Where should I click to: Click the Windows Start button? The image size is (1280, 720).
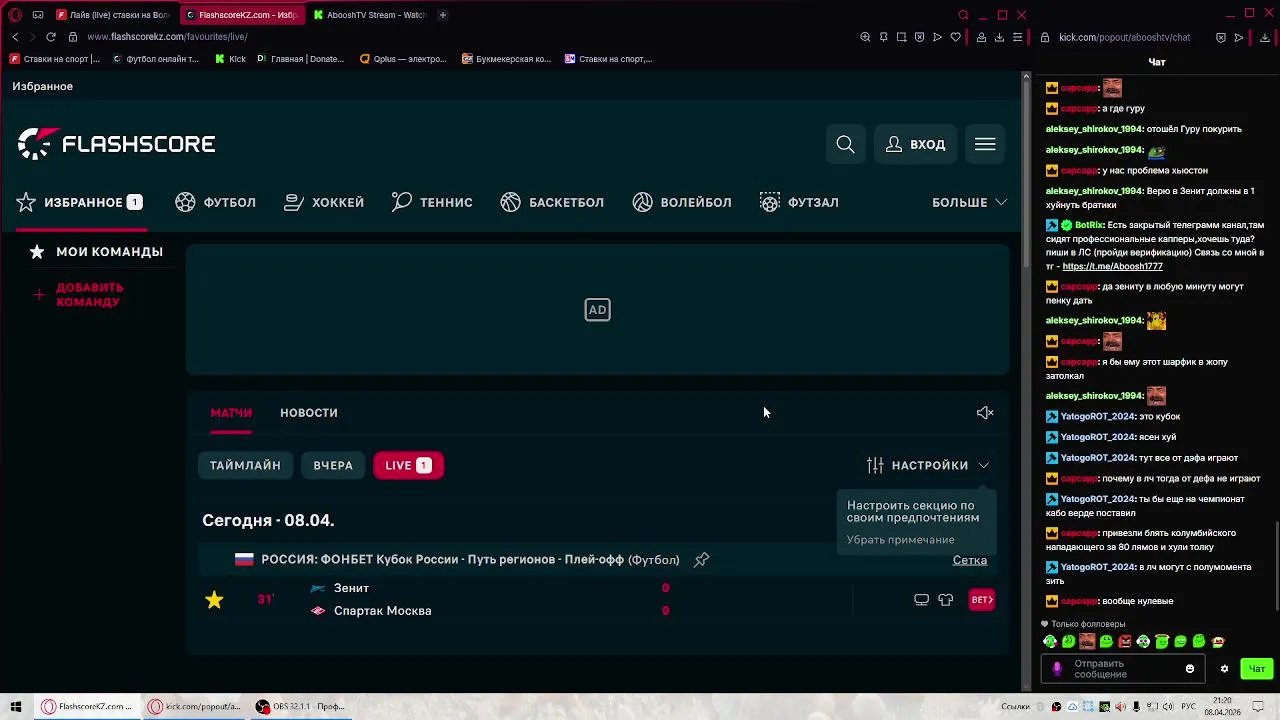coord(16,706)
